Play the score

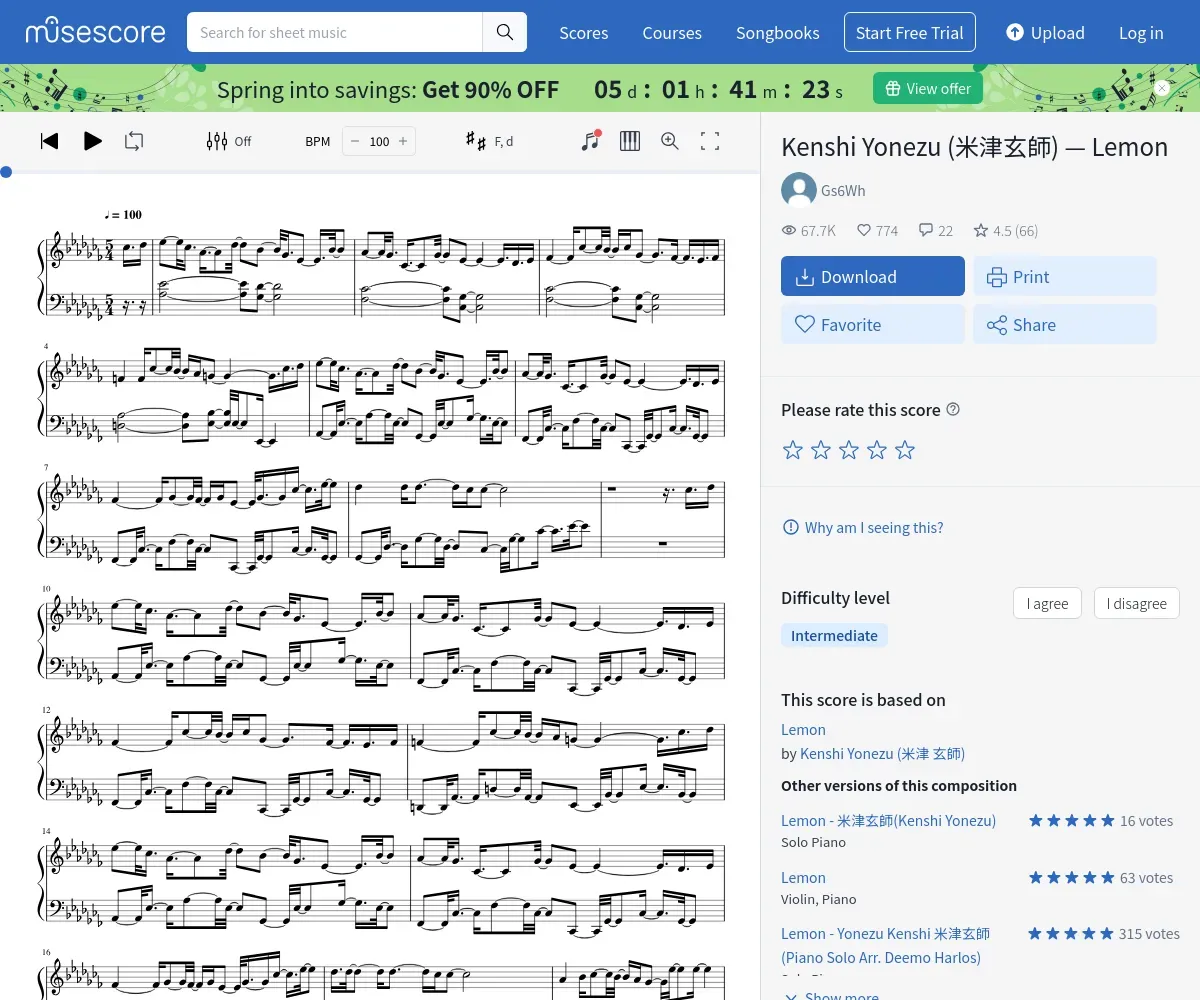pos(93,141)
